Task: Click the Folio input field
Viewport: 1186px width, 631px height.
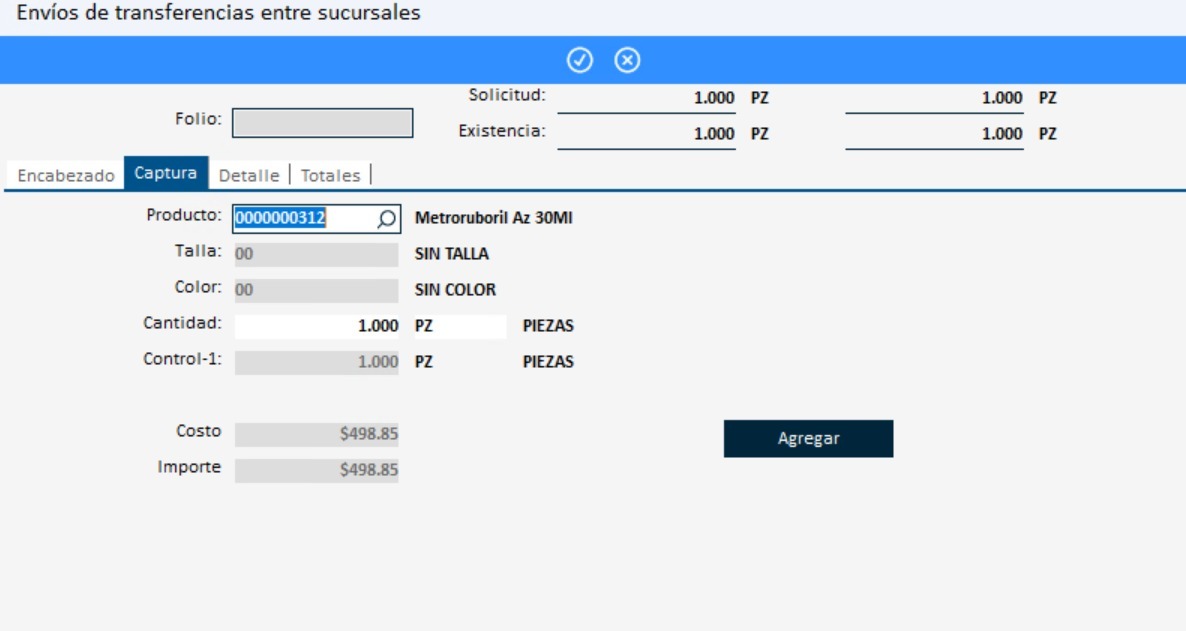Action: [322, 122]
